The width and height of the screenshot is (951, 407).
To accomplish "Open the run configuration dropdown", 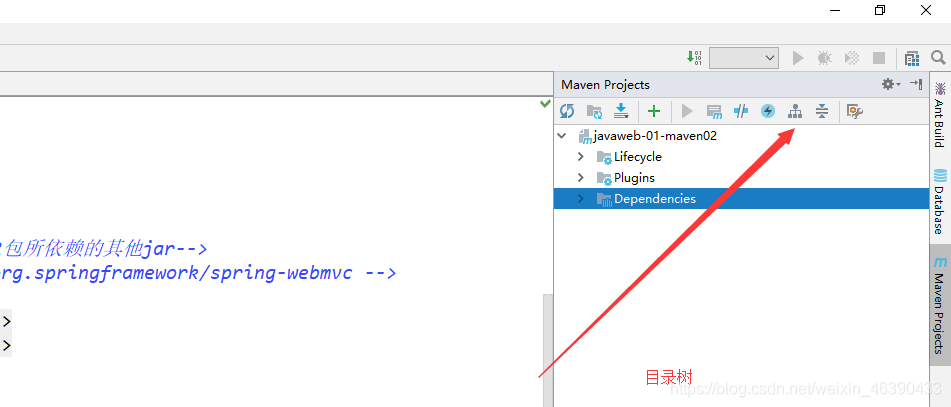I will coord(744,58).
